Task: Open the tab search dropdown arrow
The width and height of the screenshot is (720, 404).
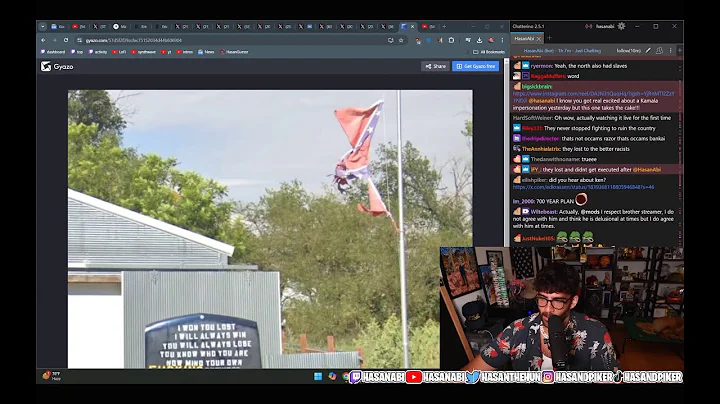Action: point(43,27)
